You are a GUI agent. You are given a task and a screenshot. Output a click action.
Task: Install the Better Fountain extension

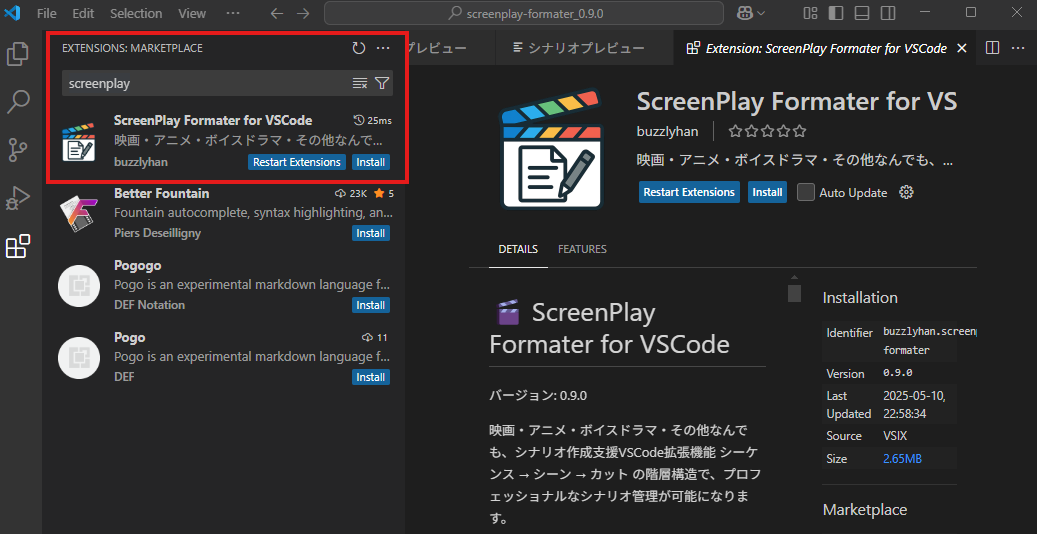[x=371, y=234]
